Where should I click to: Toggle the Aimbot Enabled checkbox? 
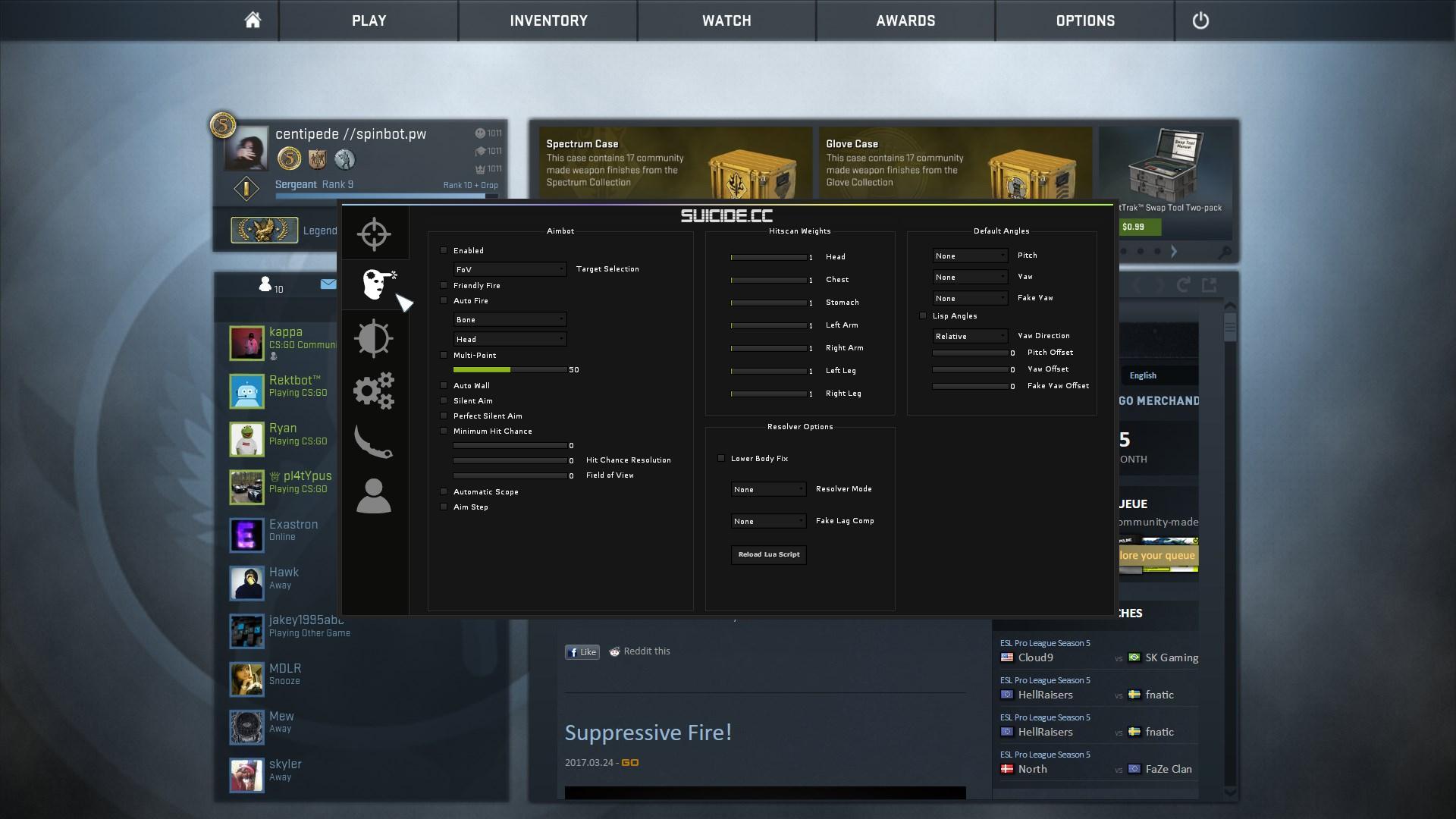point(444,250)
